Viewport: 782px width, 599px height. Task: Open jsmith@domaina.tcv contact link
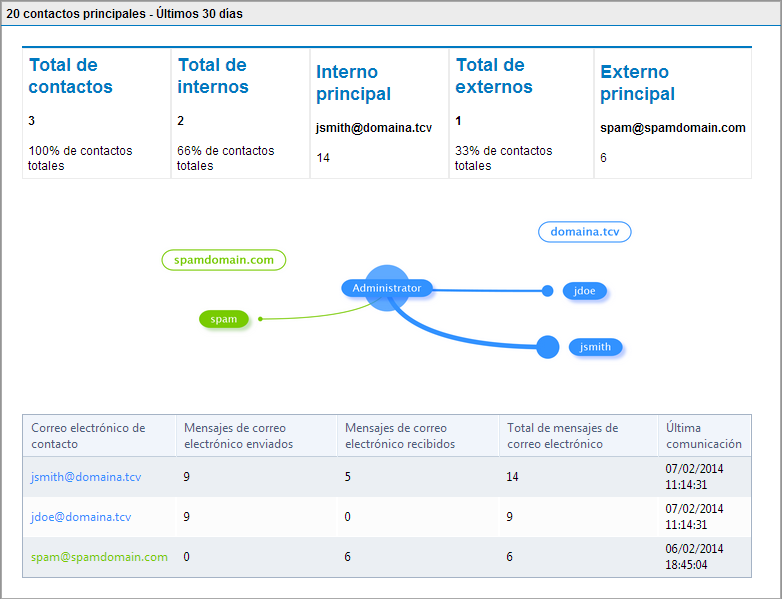tap(86, 477)
